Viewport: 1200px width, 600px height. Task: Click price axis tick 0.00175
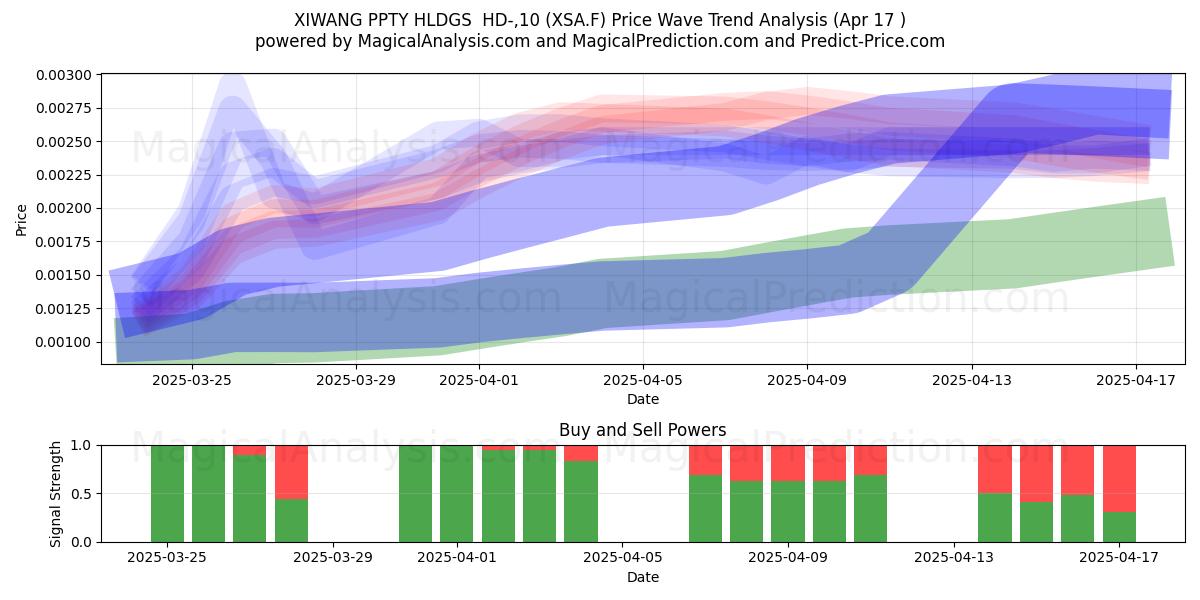[65, 242]
